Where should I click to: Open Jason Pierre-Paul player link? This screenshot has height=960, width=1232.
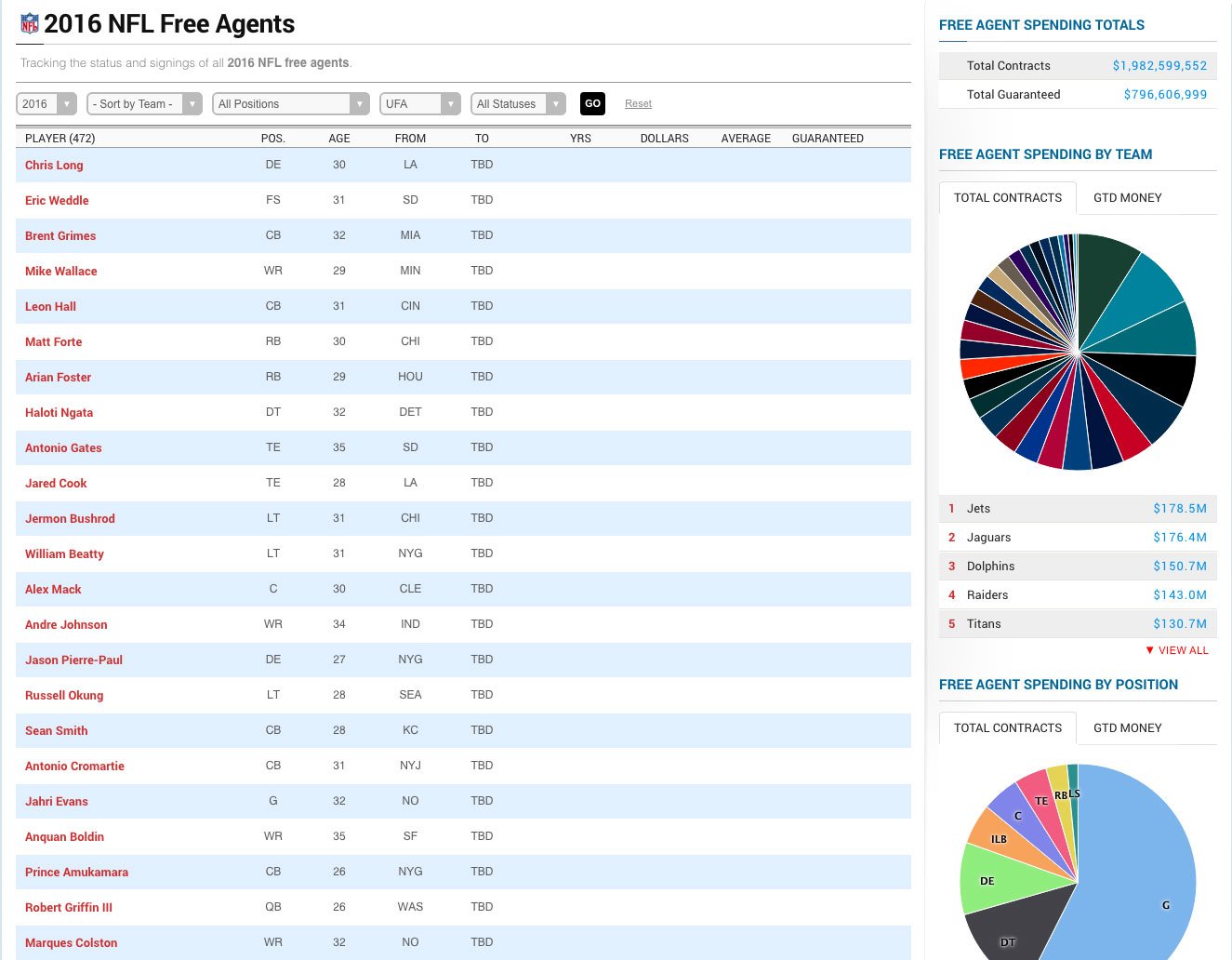(73, 660)
